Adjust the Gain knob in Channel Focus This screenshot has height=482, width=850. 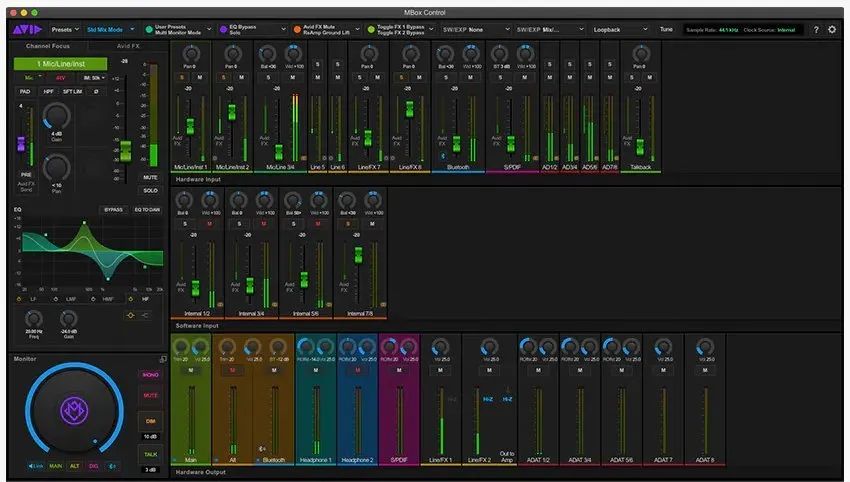pyautogui.click(x=56, y=117)
